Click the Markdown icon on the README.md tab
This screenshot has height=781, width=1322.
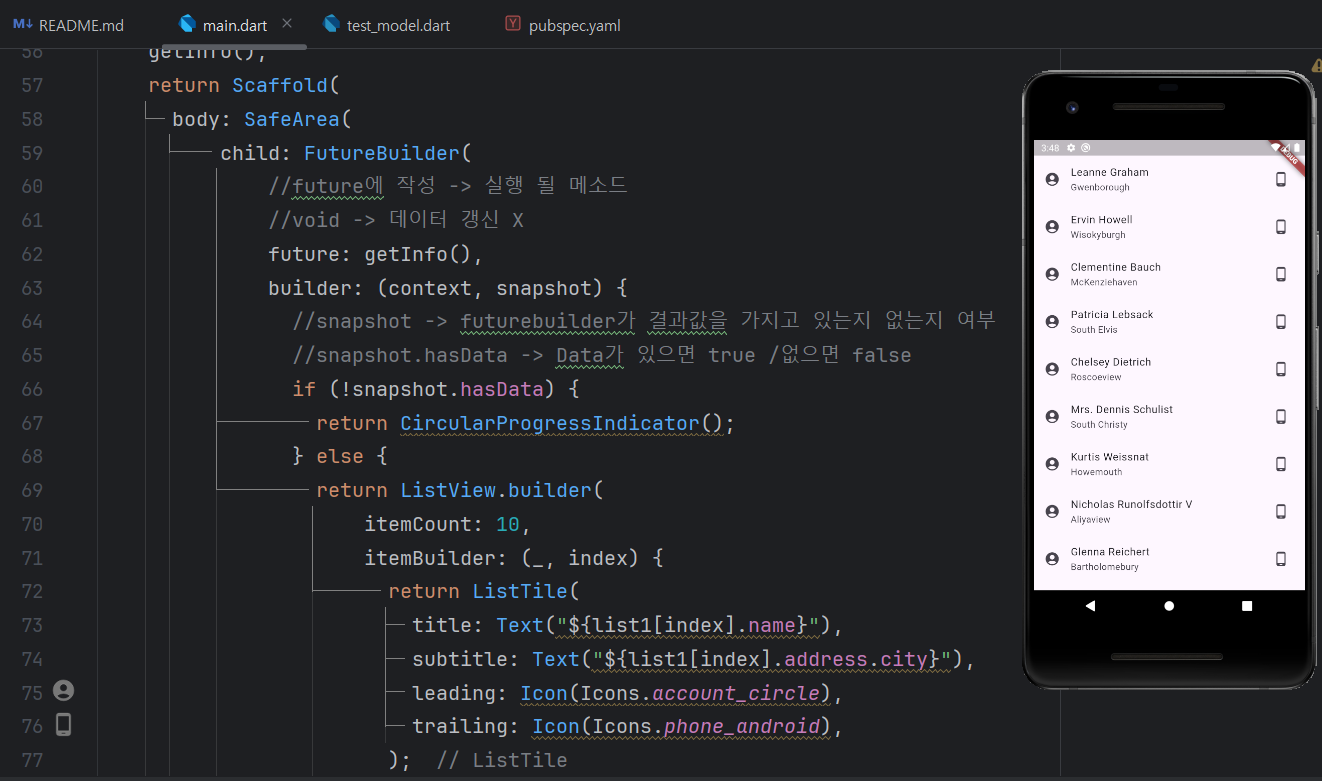click(22, 25)
